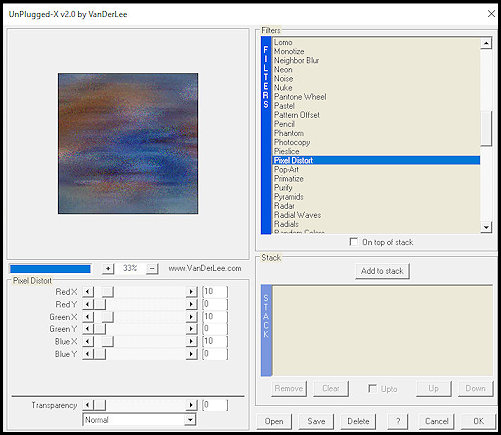Click filter list scroll up arrow

(x=486, y=43)
